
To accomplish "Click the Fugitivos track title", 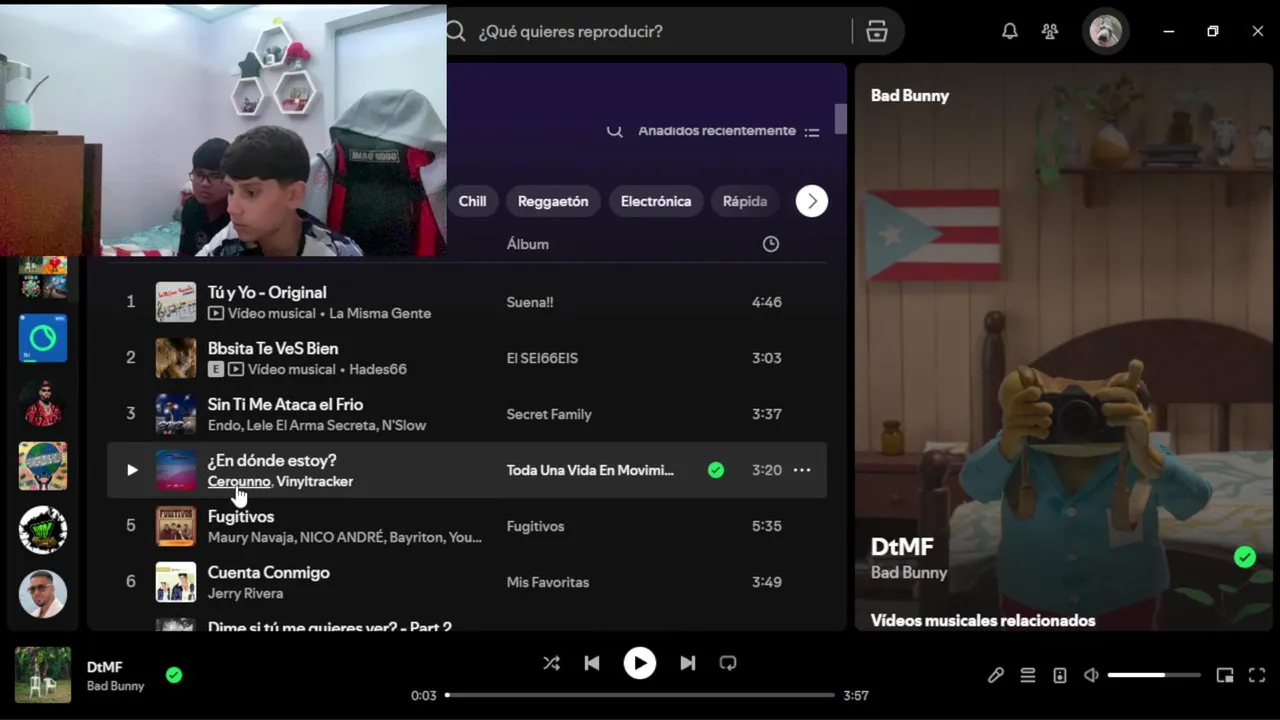I will tap(241, 516).
